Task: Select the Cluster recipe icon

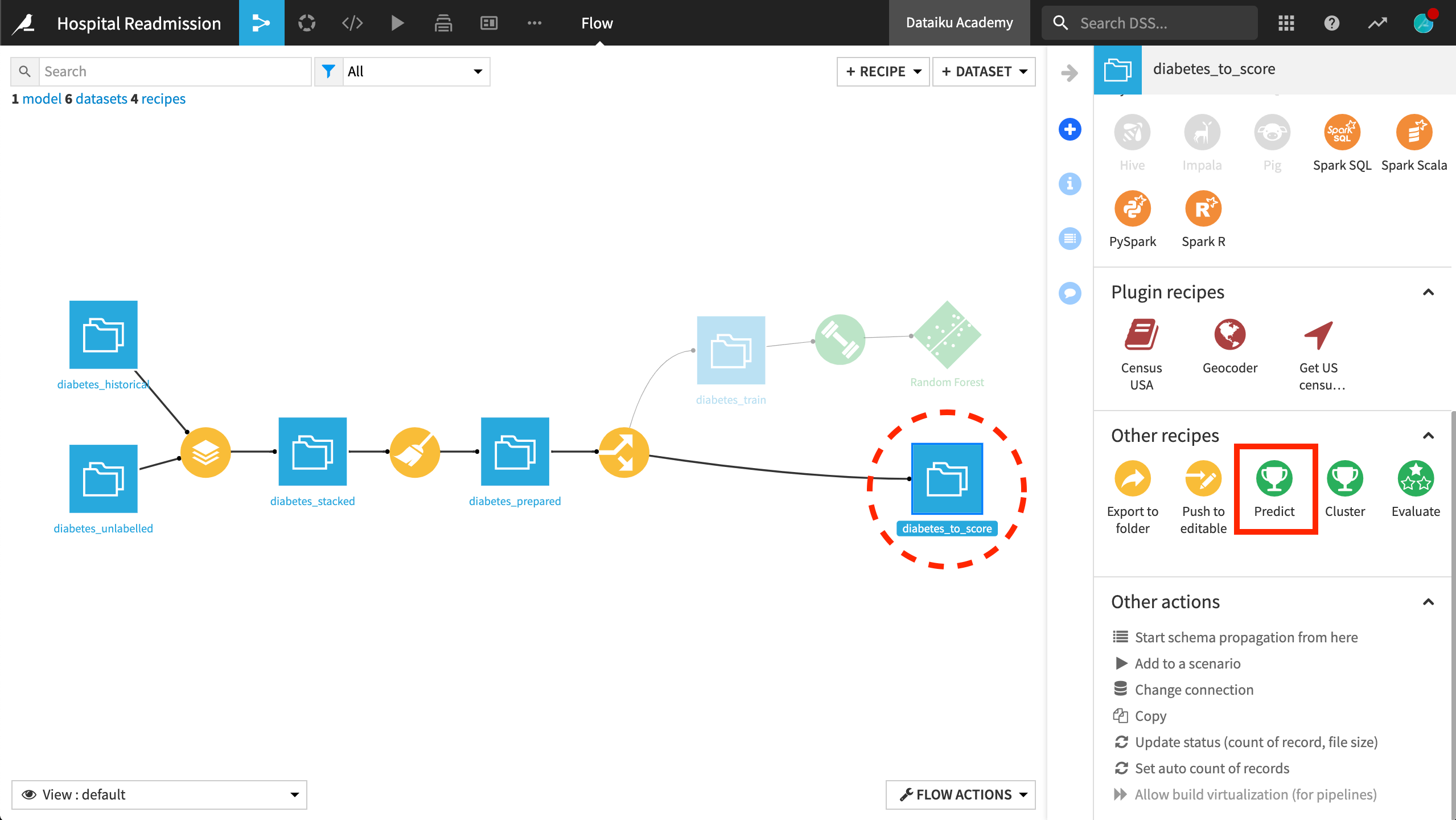Action: click(x=1344, y=479)
